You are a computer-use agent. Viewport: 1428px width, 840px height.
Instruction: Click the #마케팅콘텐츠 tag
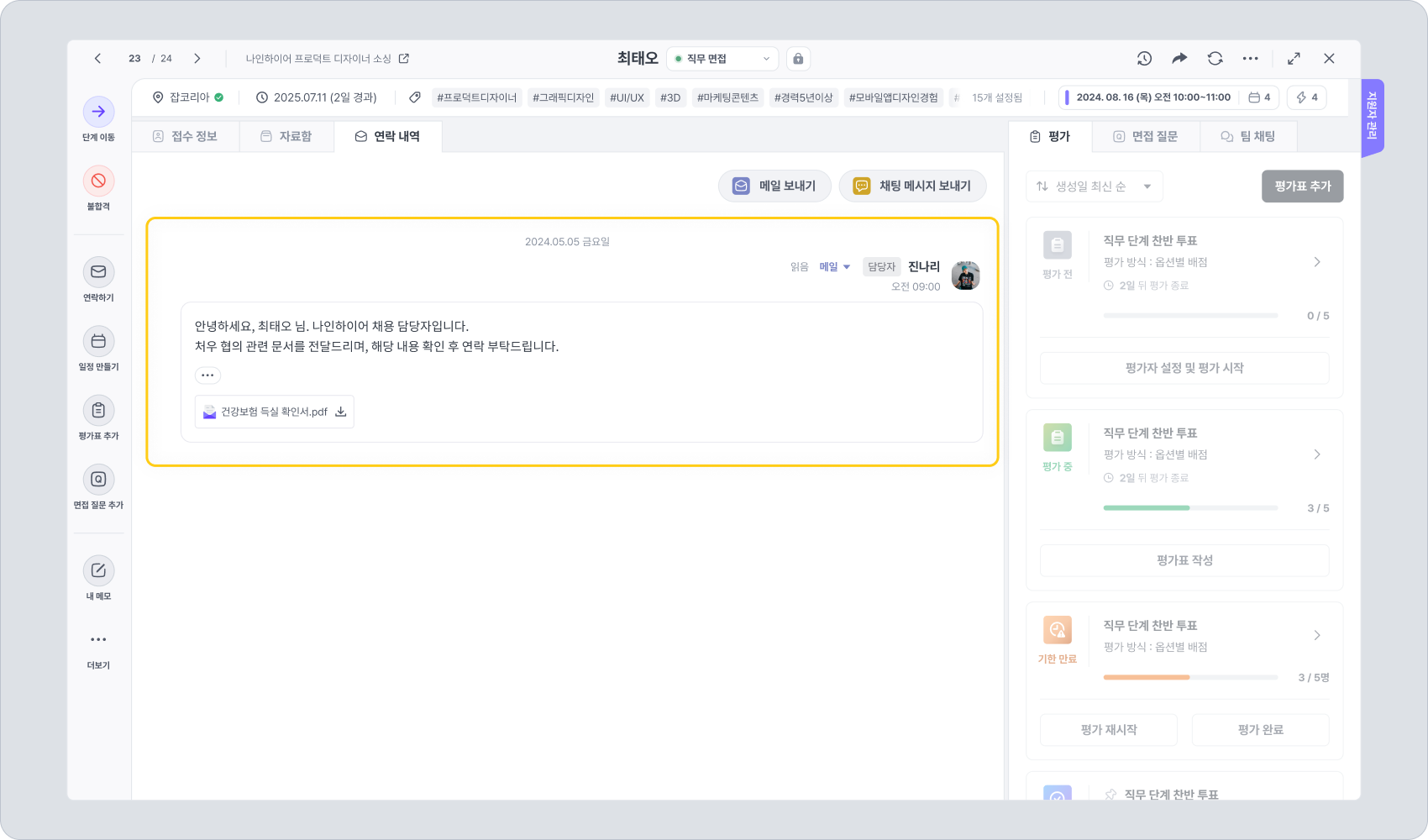728,97
